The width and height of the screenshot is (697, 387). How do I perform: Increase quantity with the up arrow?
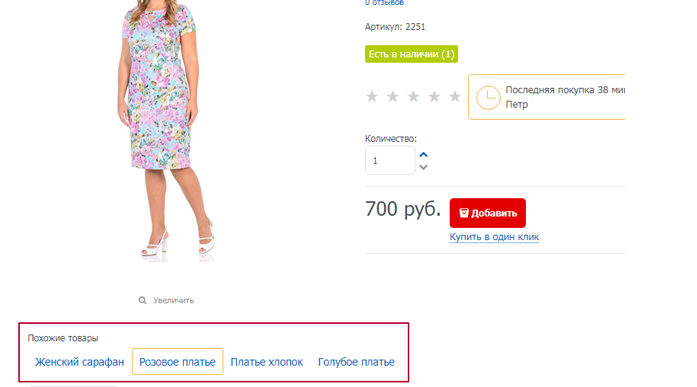click(424, 155)
